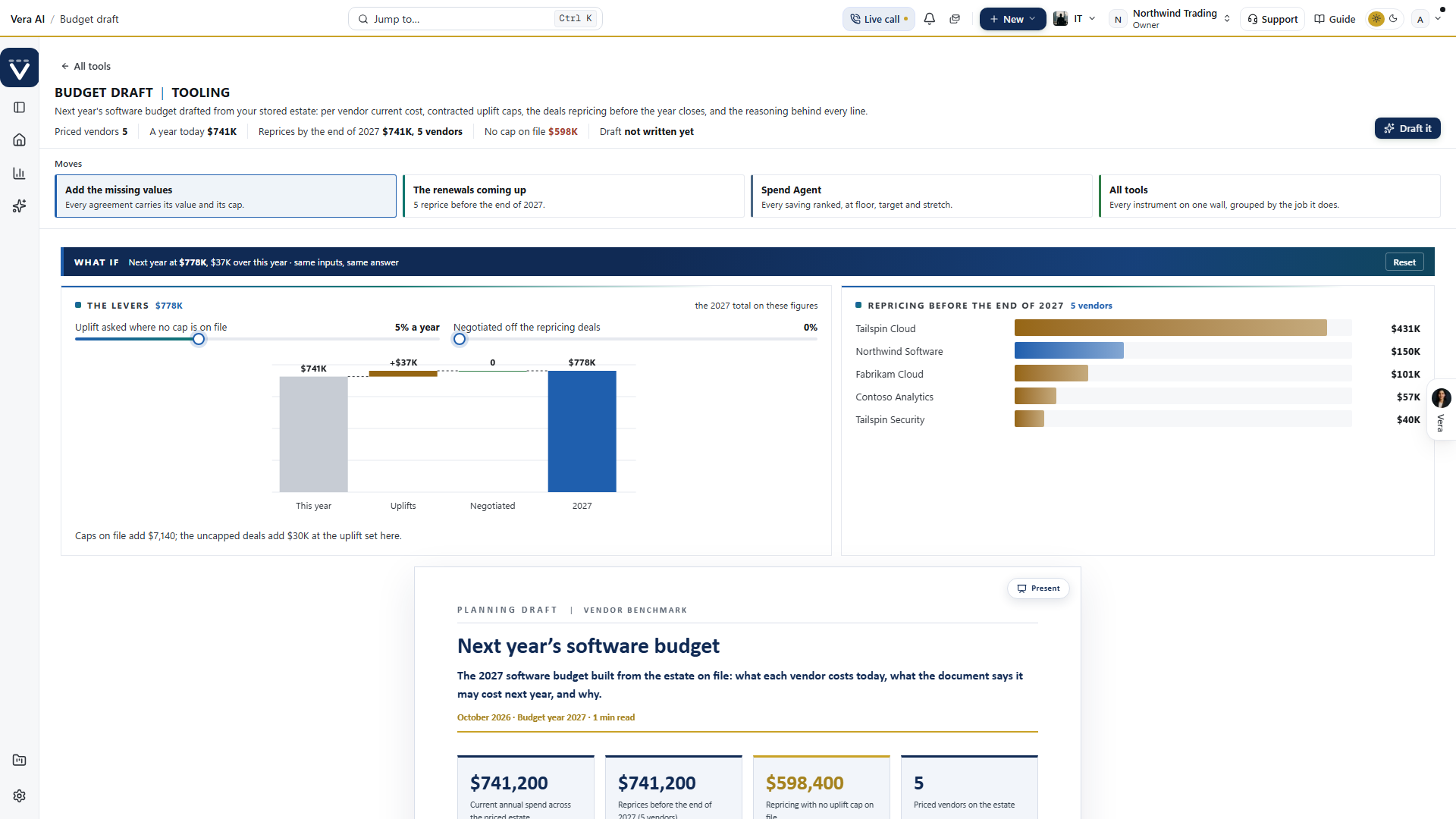The width and height of the screenshot is (1456, 819).
Task: Expand the IT workspace dropdown
Action: point(1075,19)
